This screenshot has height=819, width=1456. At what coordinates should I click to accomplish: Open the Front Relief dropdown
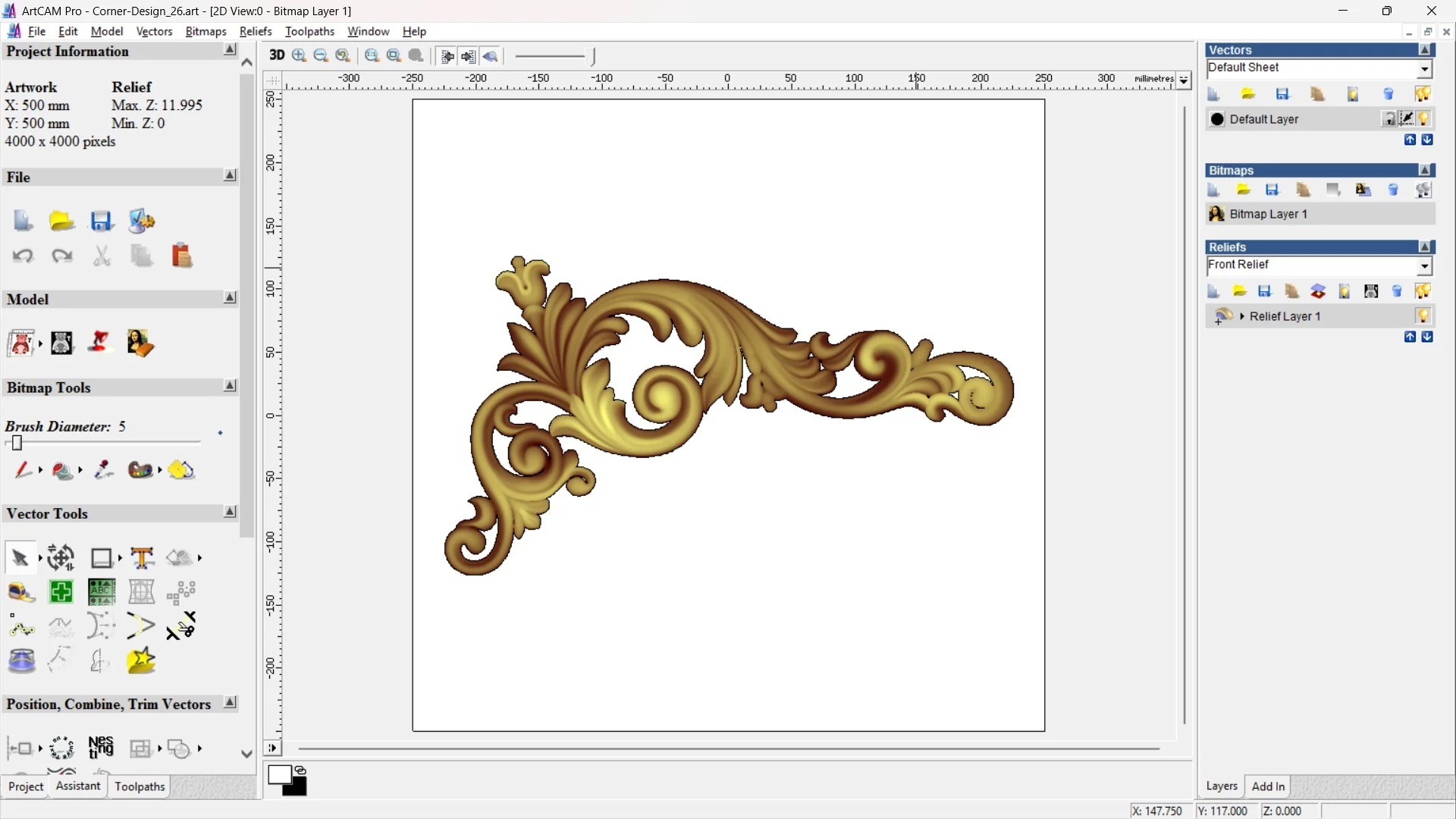[x=1425, y=266]
